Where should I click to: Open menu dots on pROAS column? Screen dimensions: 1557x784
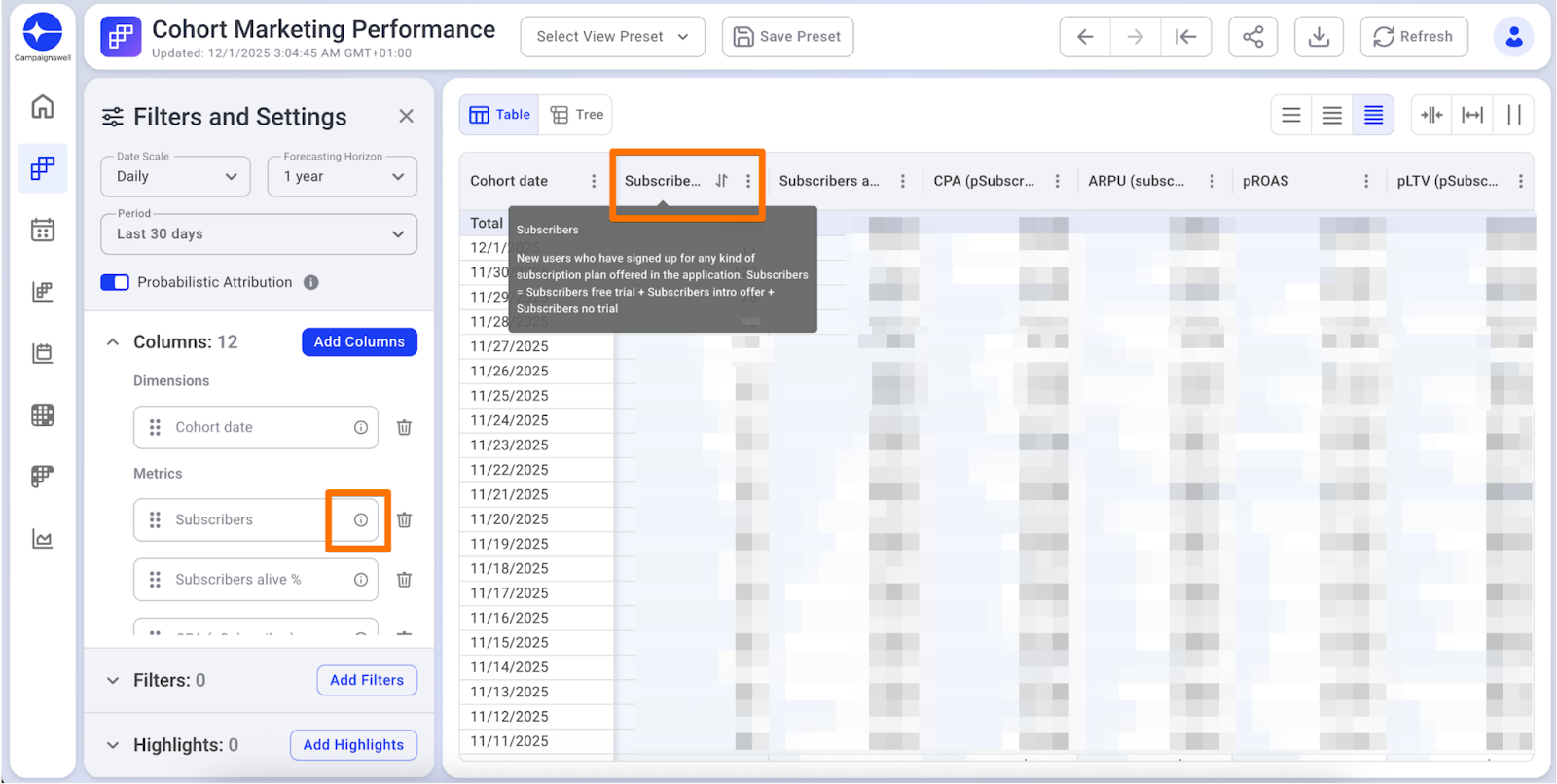1366,181
